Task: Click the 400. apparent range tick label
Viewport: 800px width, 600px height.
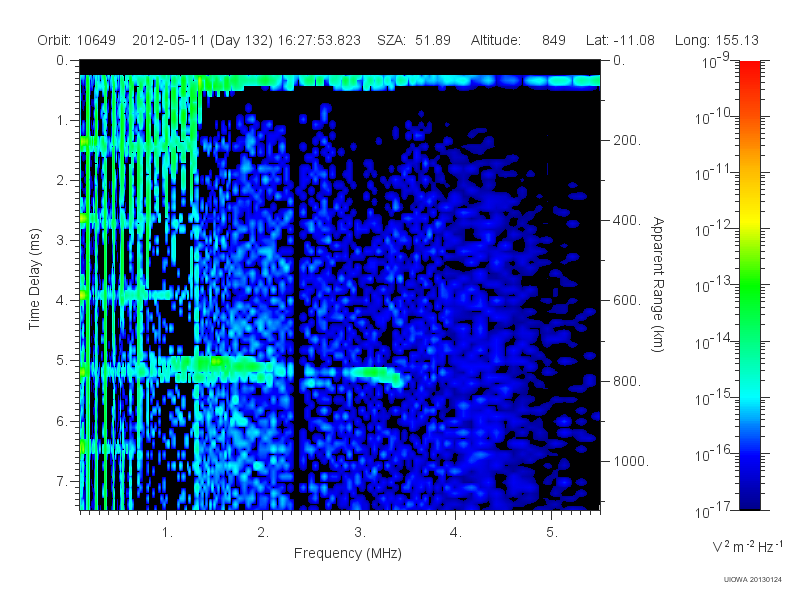Action: coord(627,220)
